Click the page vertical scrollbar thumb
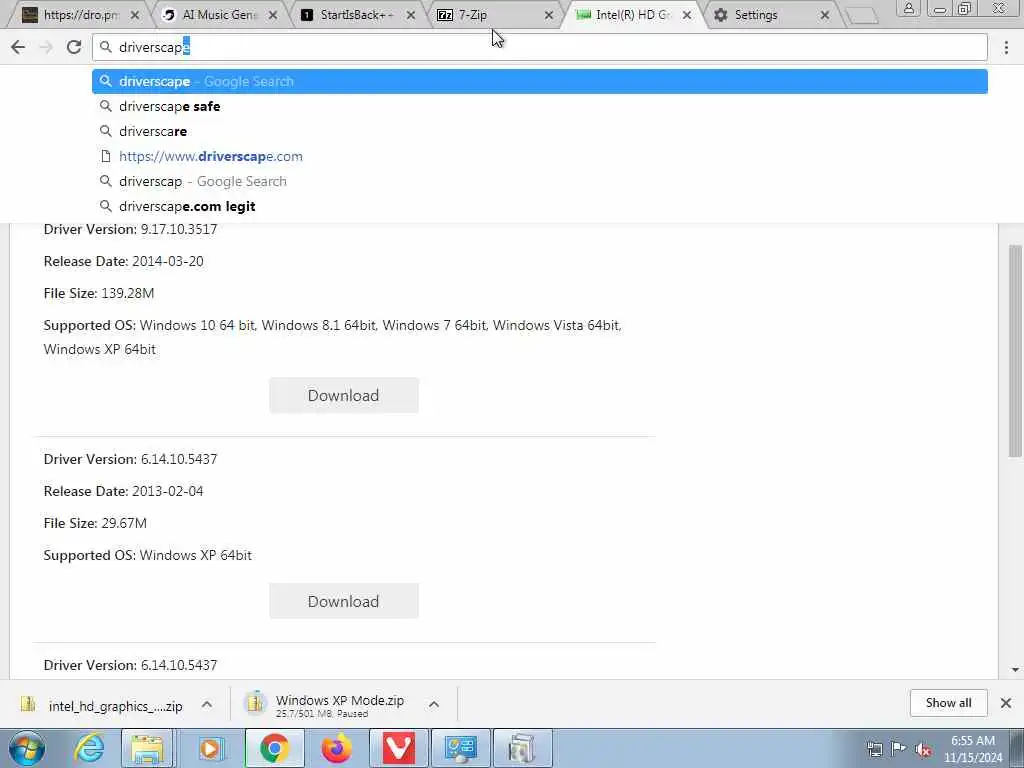The height and width of the screenshot is (768, 1024). point(1015,351)
